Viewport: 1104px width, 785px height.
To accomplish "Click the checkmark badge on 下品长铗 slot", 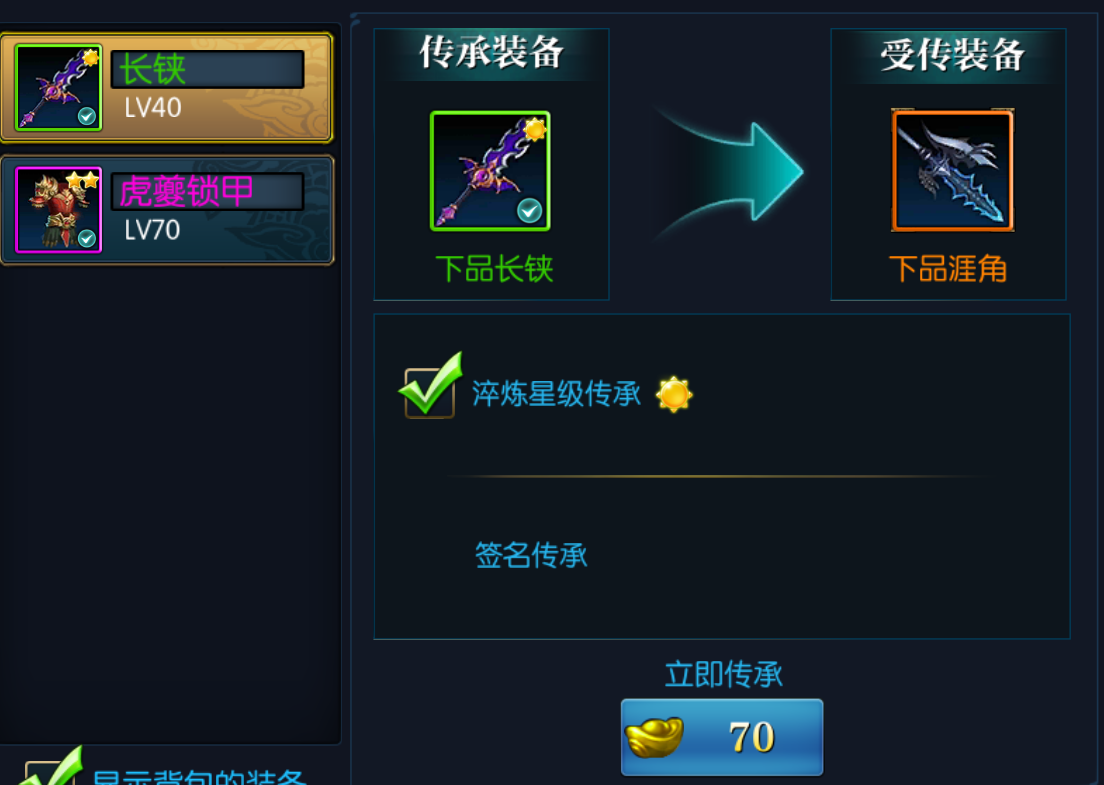I will [x=529, y=210].
